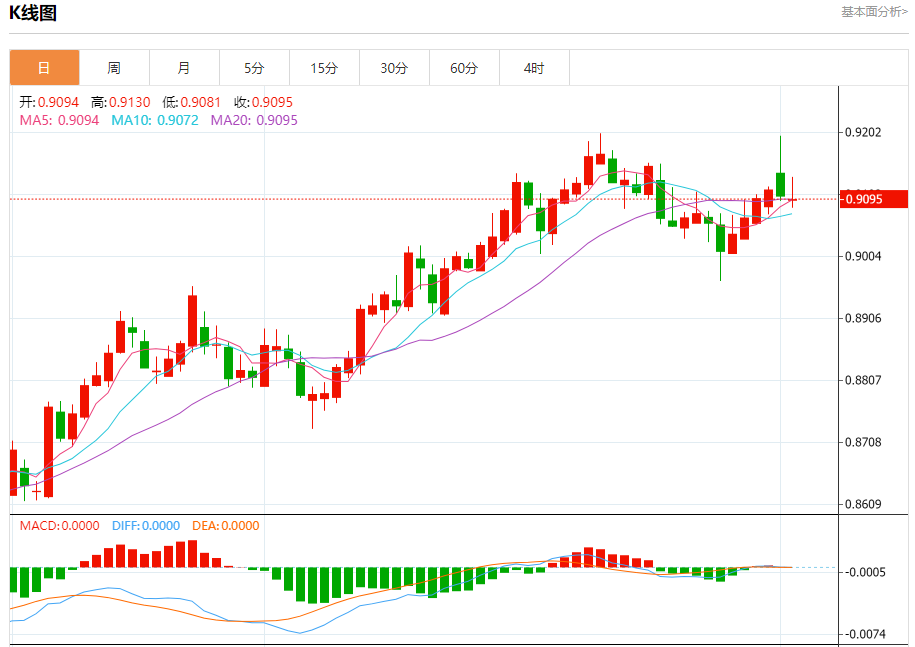
Task: Click the -0.0005 MACD axis label
Action: click(865, 572)
